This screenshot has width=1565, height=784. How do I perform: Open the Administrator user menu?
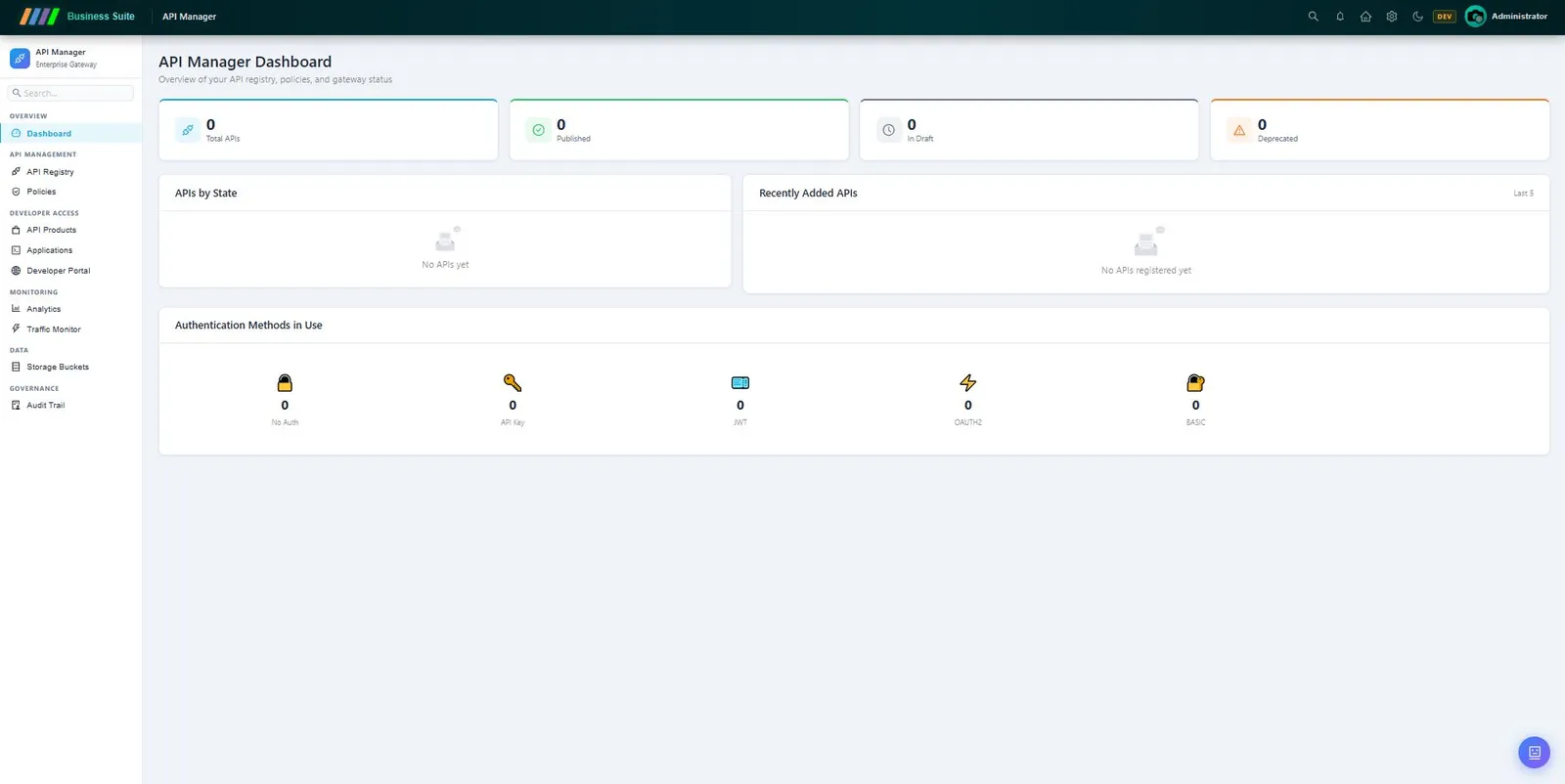pos(1506,17)
